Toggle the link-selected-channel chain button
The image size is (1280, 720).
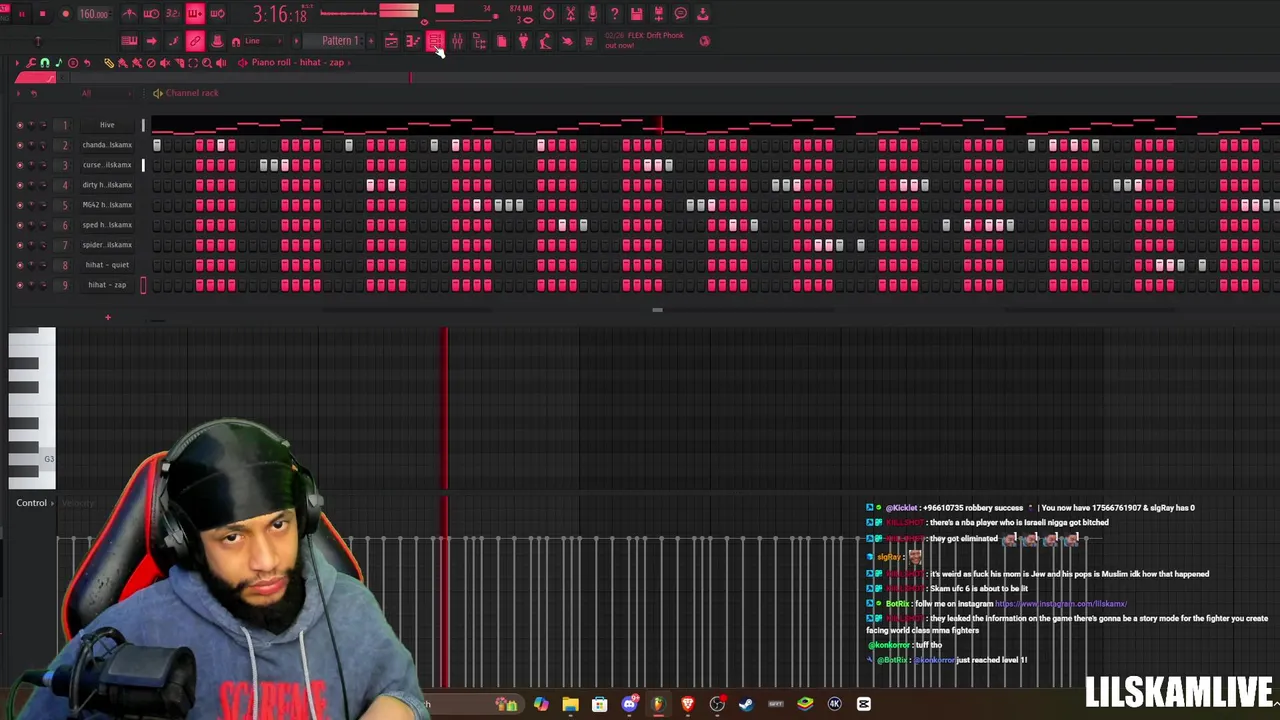coord(195,41)
